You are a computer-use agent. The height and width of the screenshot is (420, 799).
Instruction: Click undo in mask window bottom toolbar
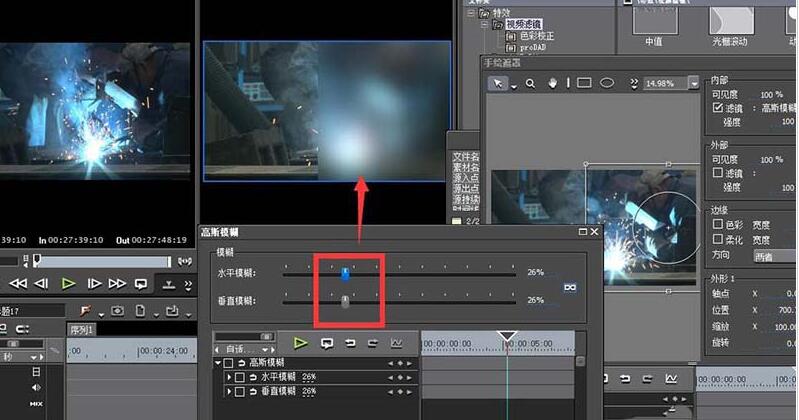click(625, 379)
